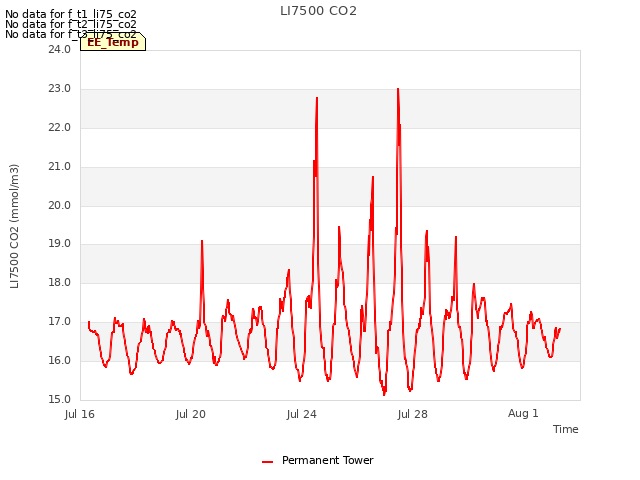640x480 pixels.
Task: Click the No data for f_t1_li75_co2 message
Action: (x=71, y=14)
